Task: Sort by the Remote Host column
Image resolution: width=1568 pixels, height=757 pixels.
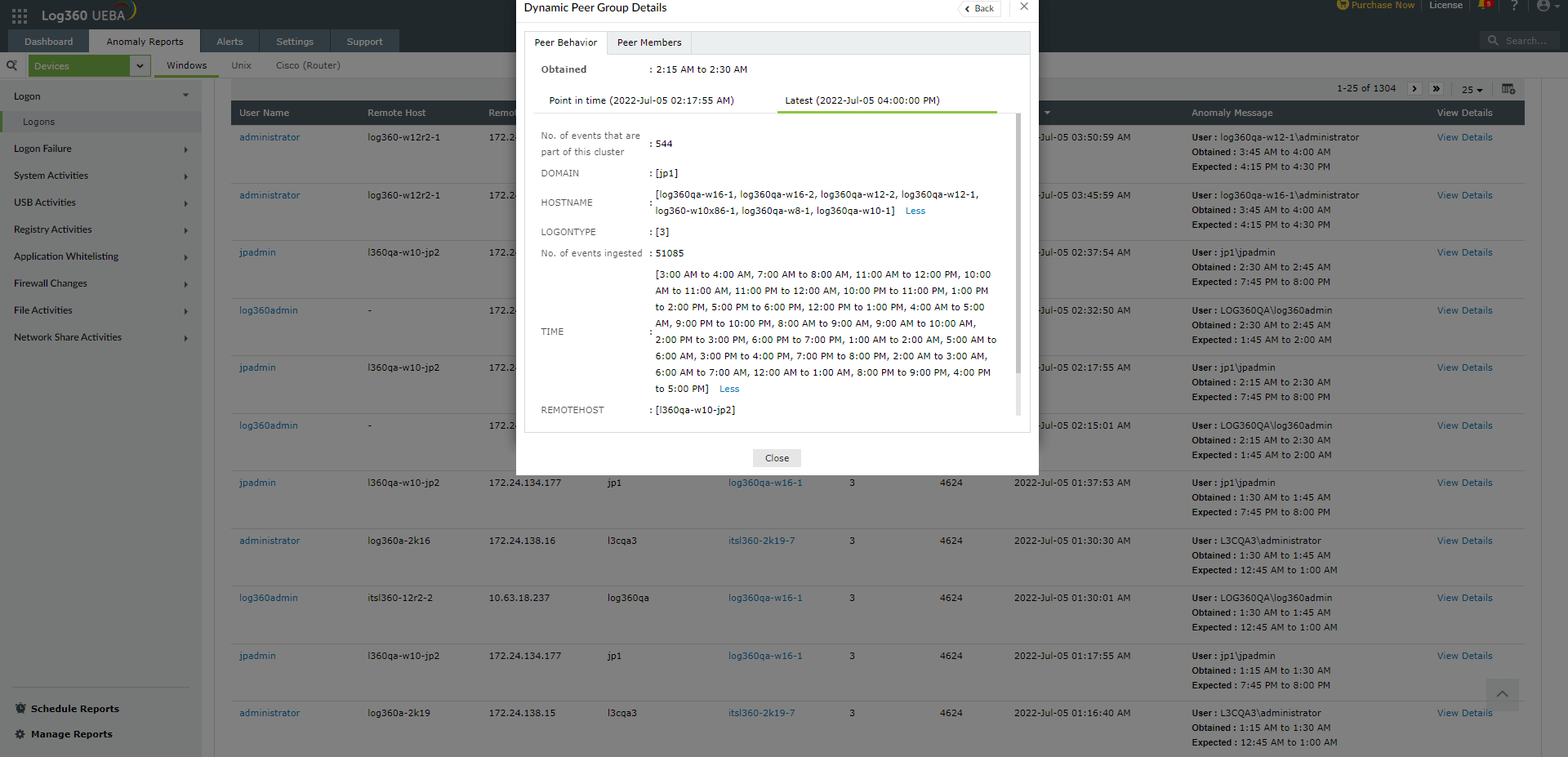Action: (396, 113)
